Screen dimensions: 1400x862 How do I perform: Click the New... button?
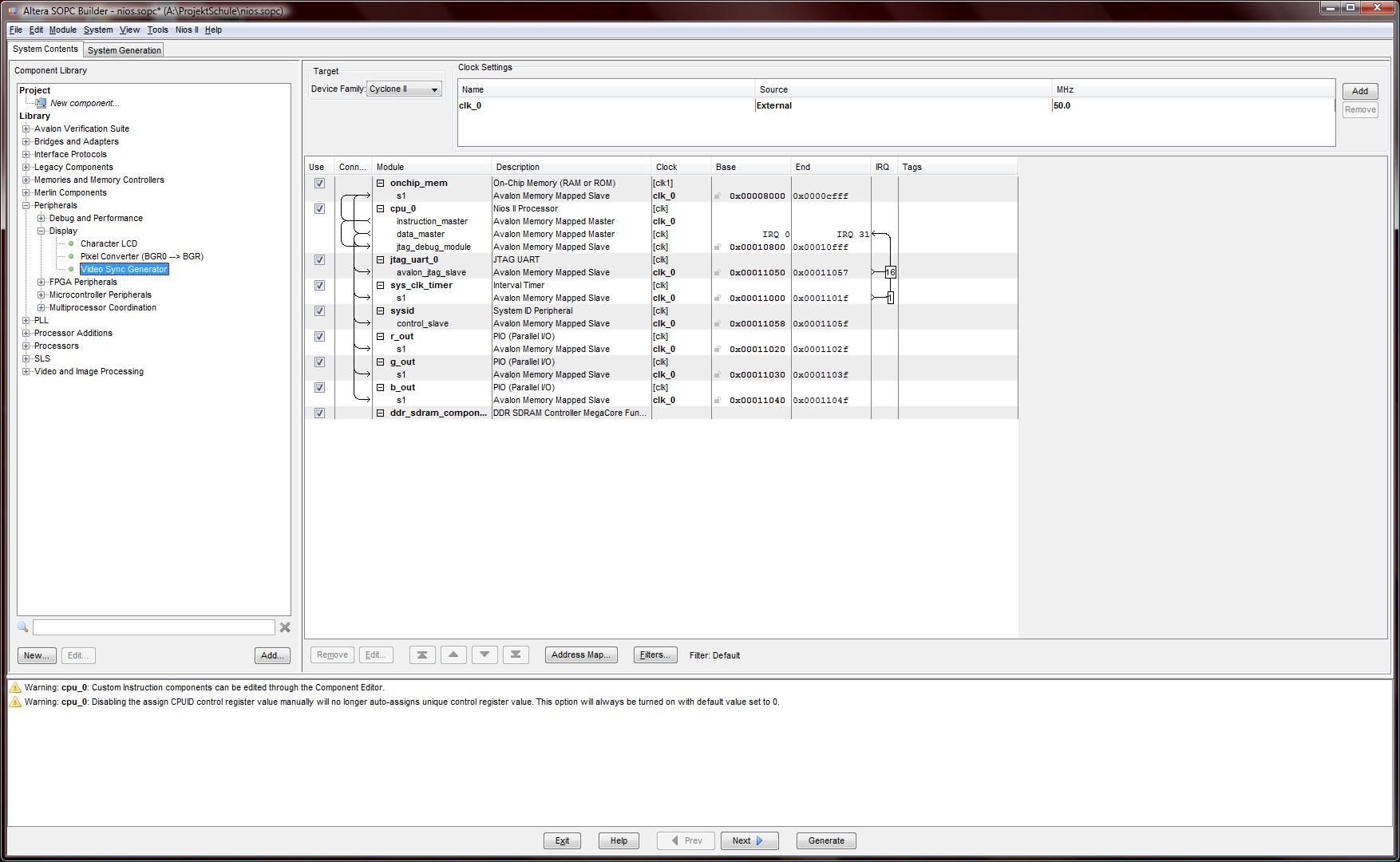(37, 655)
